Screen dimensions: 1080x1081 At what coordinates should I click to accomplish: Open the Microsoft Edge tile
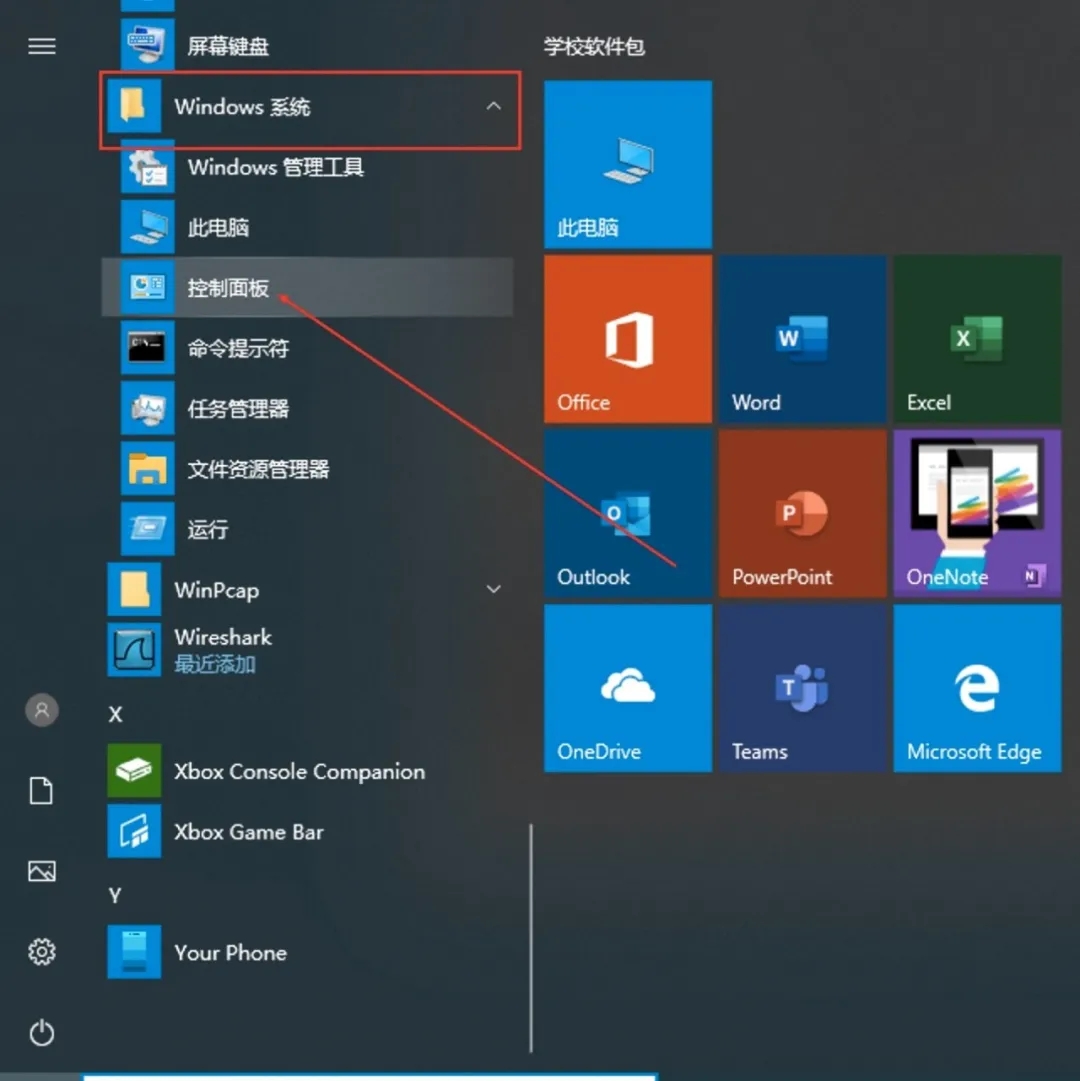[976, 688]
